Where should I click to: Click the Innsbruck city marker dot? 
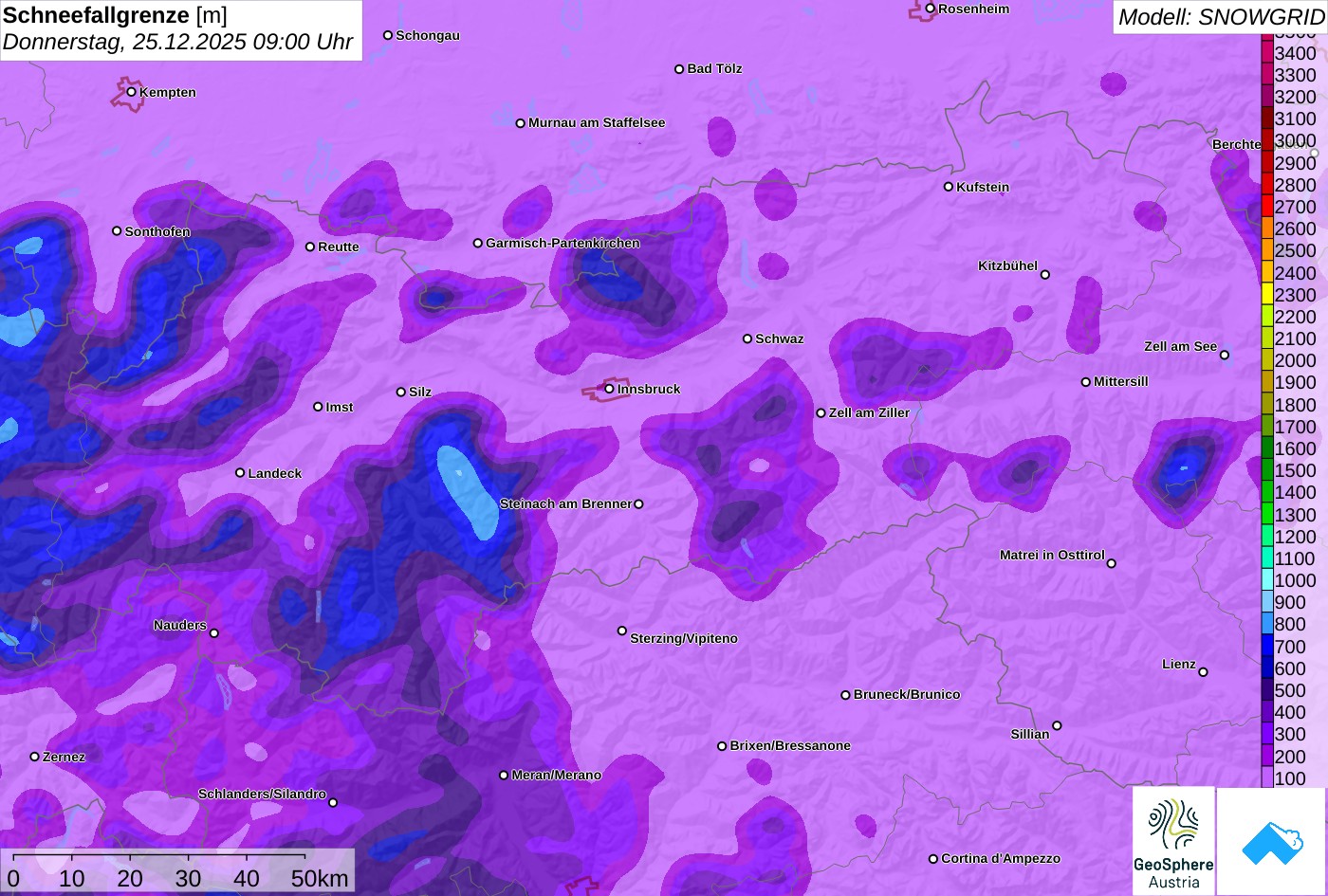[609, 389]
